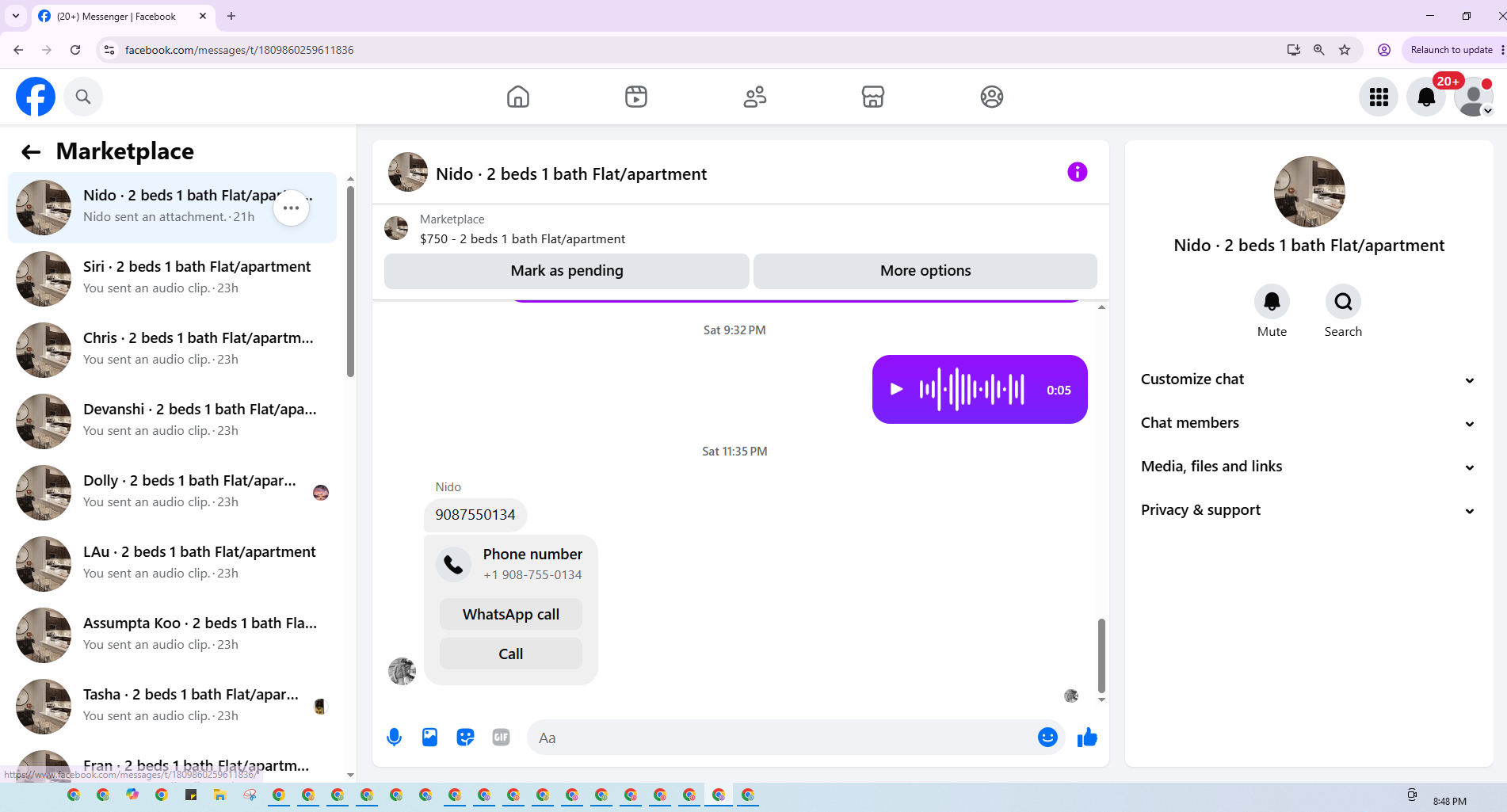Open Facebook home via the logo
The height and width of the screenshot is (812, 1507).
pyautogui.click(x=36, y=97)
